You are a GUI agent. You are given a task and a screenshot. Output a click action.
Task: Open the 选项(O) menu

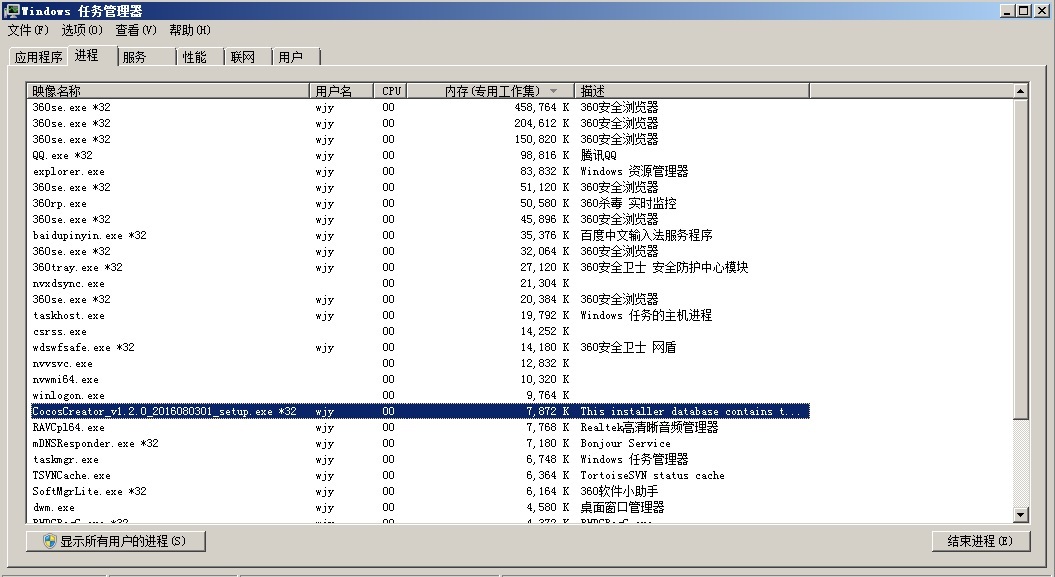coord(82,30)
